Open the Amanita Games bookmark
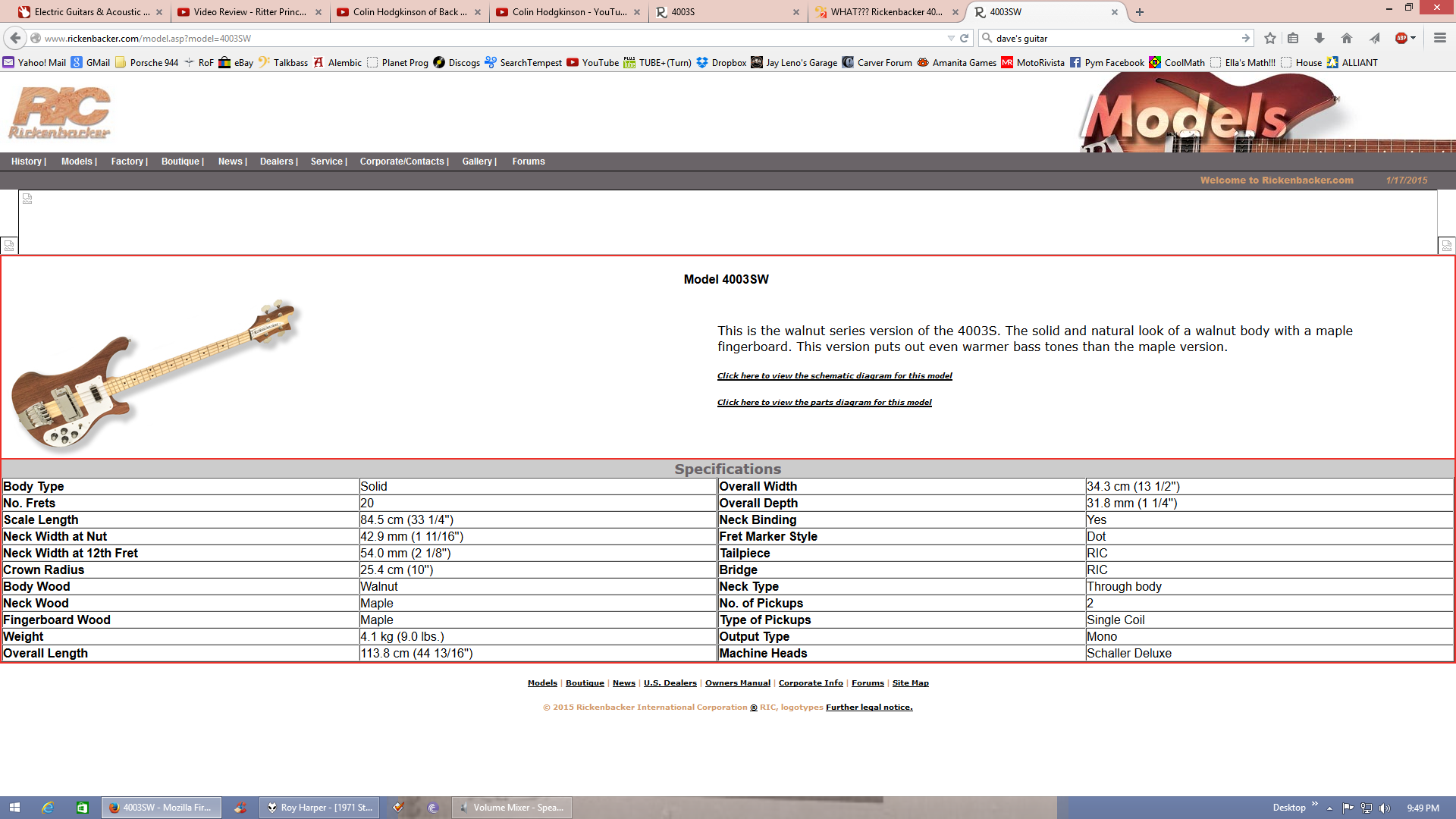Viewport: 1456px width, 819px height. tap(957, 63)
